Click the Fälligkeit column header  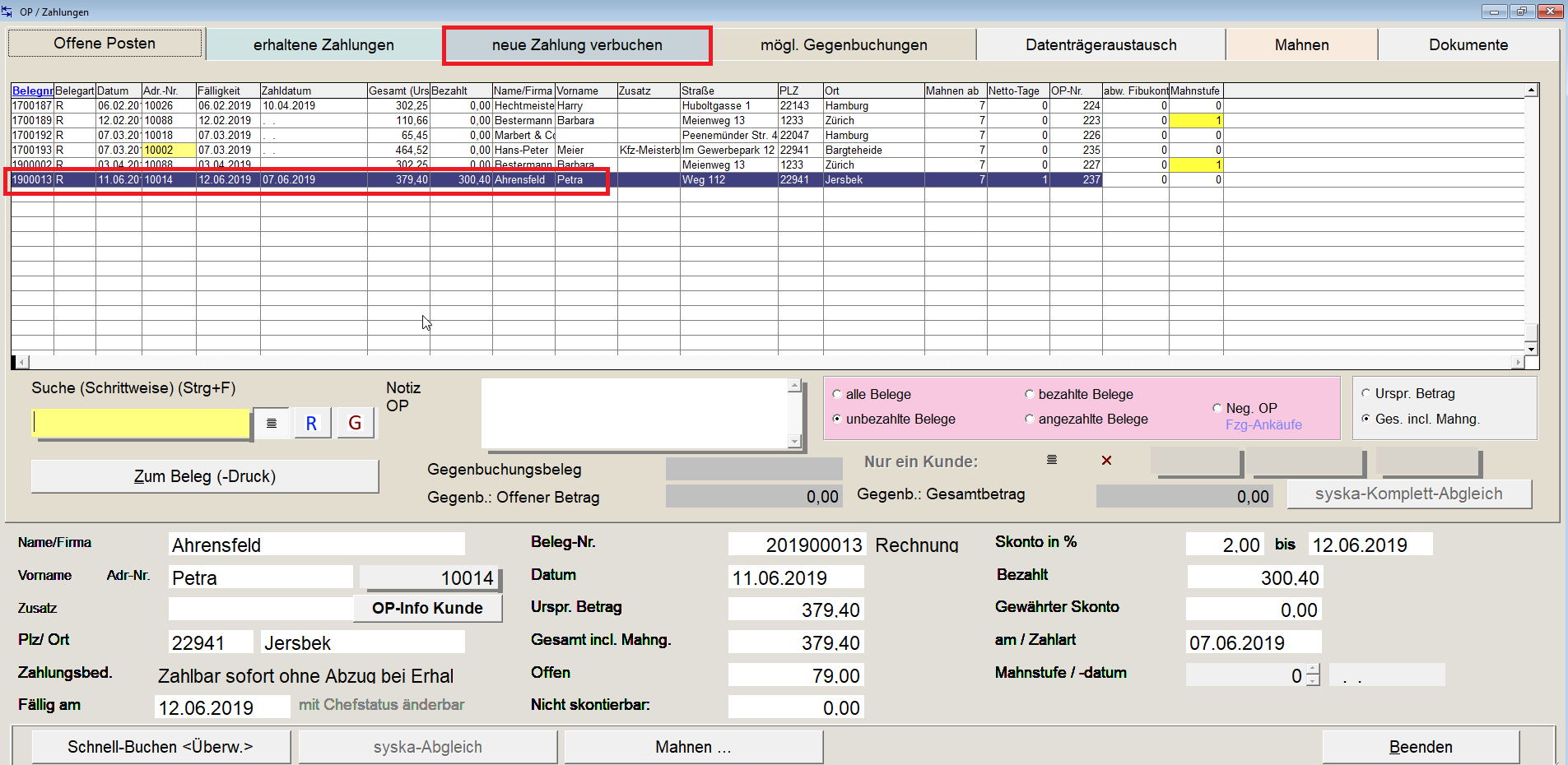click(228, 90)
